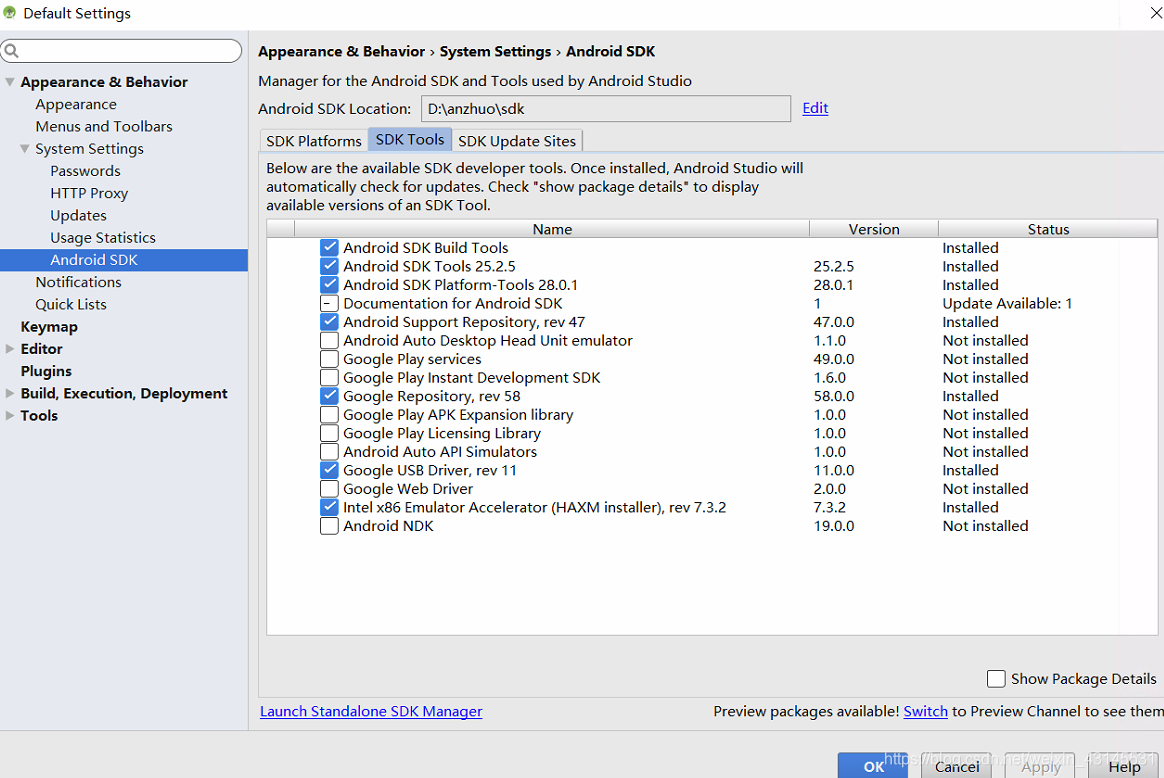Check Google Play Instant Development SDK
The width and height of the screenshot is (1164, 778).
(x=329, y=377)
